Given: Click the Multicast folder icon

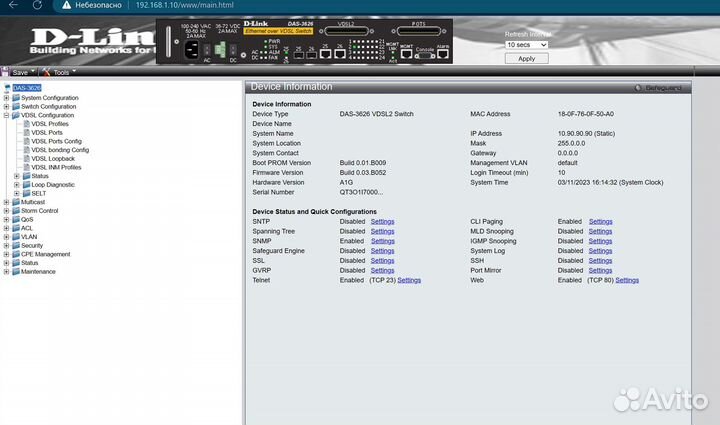Looking at the screenshot, I should [x=16, y=202].
